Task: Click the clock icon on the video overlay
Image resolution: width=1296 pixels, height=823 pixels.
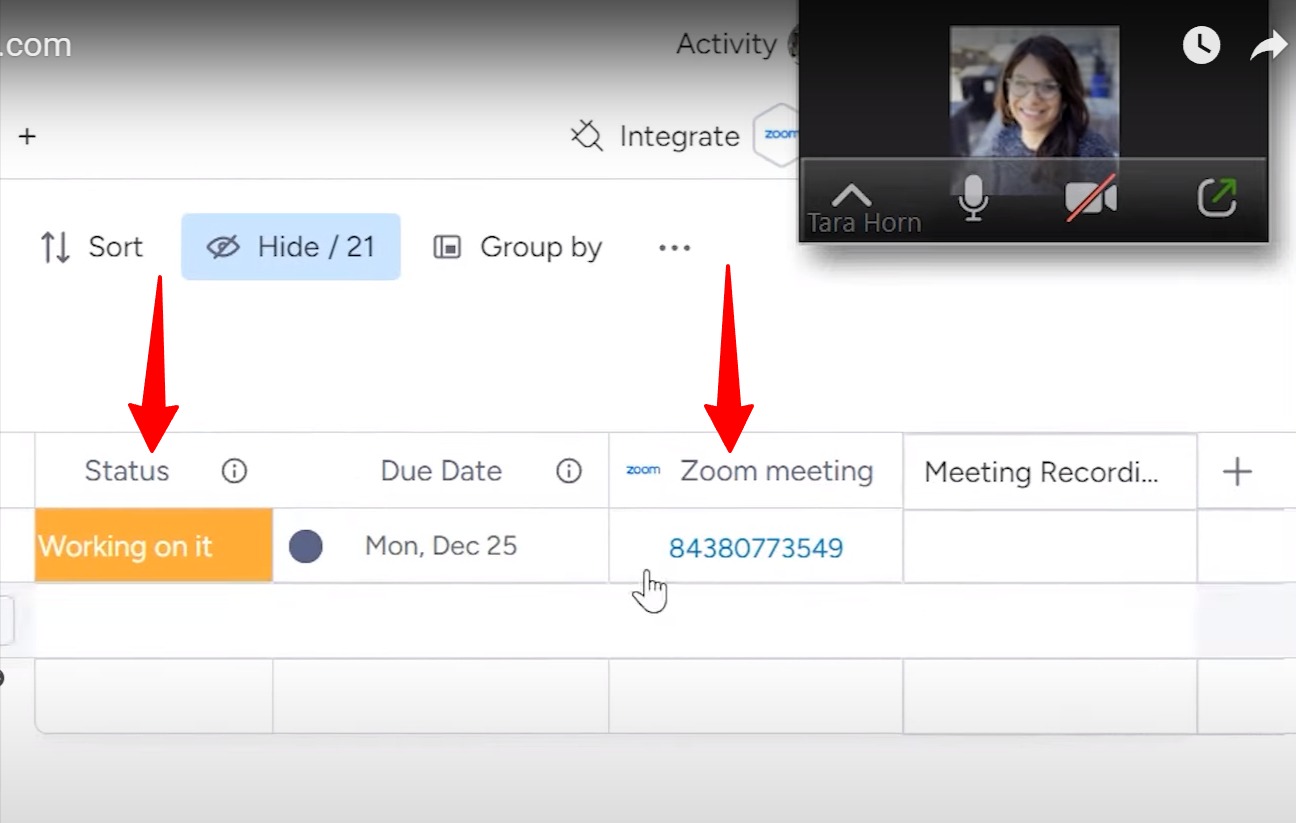Action: click(x=1201, y=44)
